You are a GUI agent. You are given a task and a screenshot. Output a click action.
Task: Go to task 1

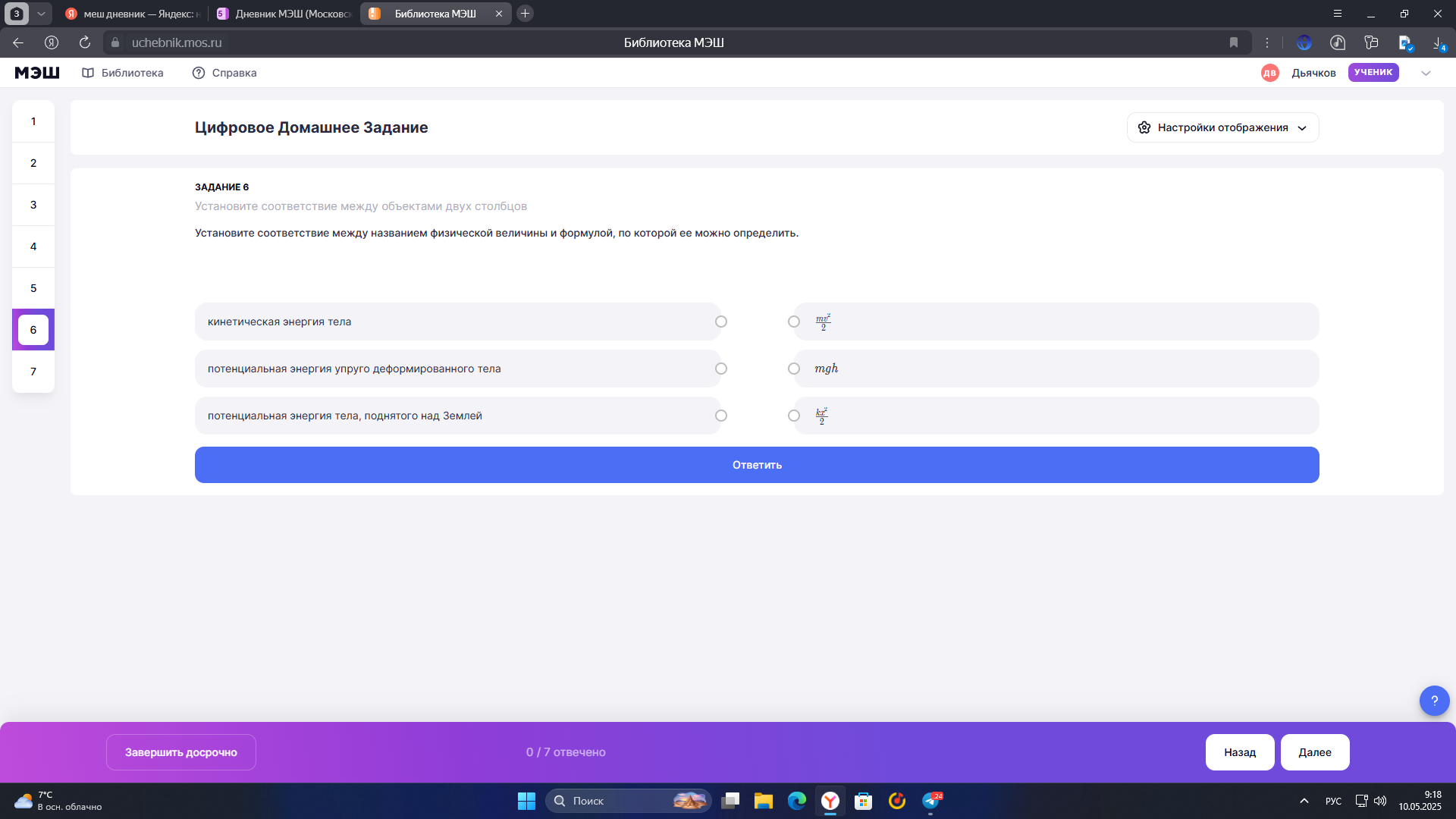point(33,121)
